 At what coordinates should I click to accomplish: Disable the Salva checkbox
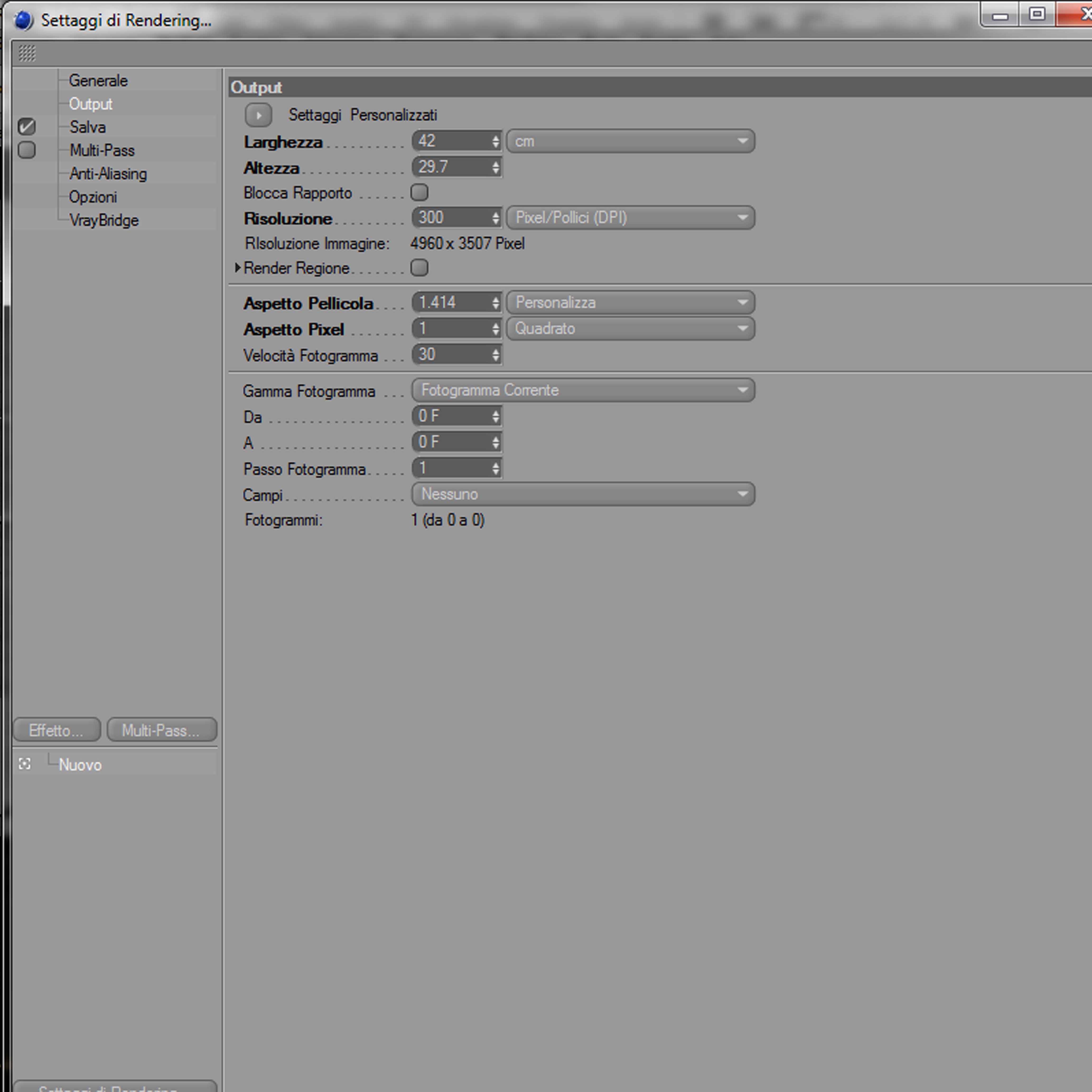coord(27,127)
